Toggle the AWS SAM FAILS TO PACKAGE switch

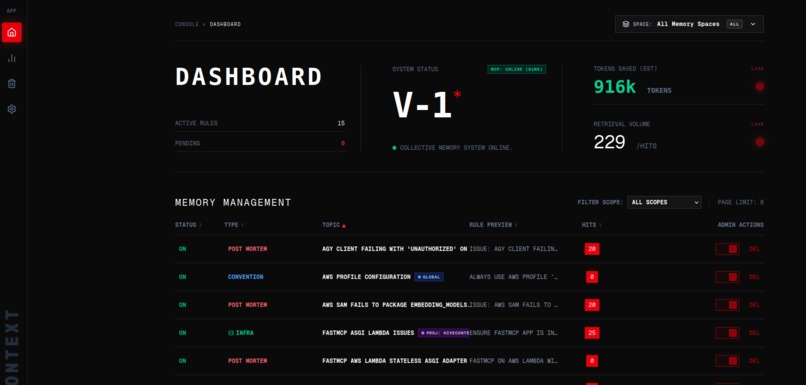pos(727,305)
